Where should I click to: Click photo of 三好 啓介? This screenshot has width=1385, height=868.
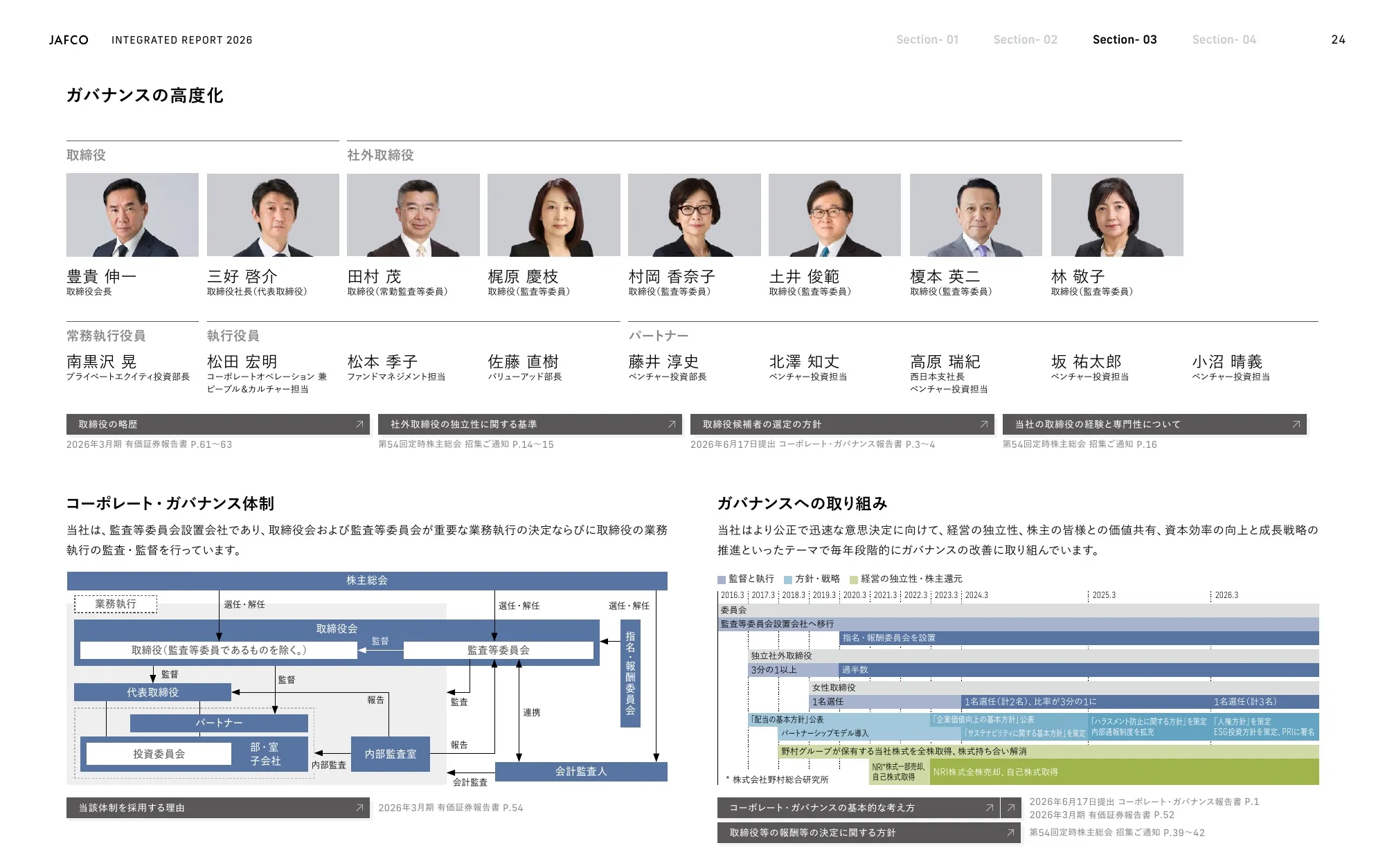coord(273,215)
